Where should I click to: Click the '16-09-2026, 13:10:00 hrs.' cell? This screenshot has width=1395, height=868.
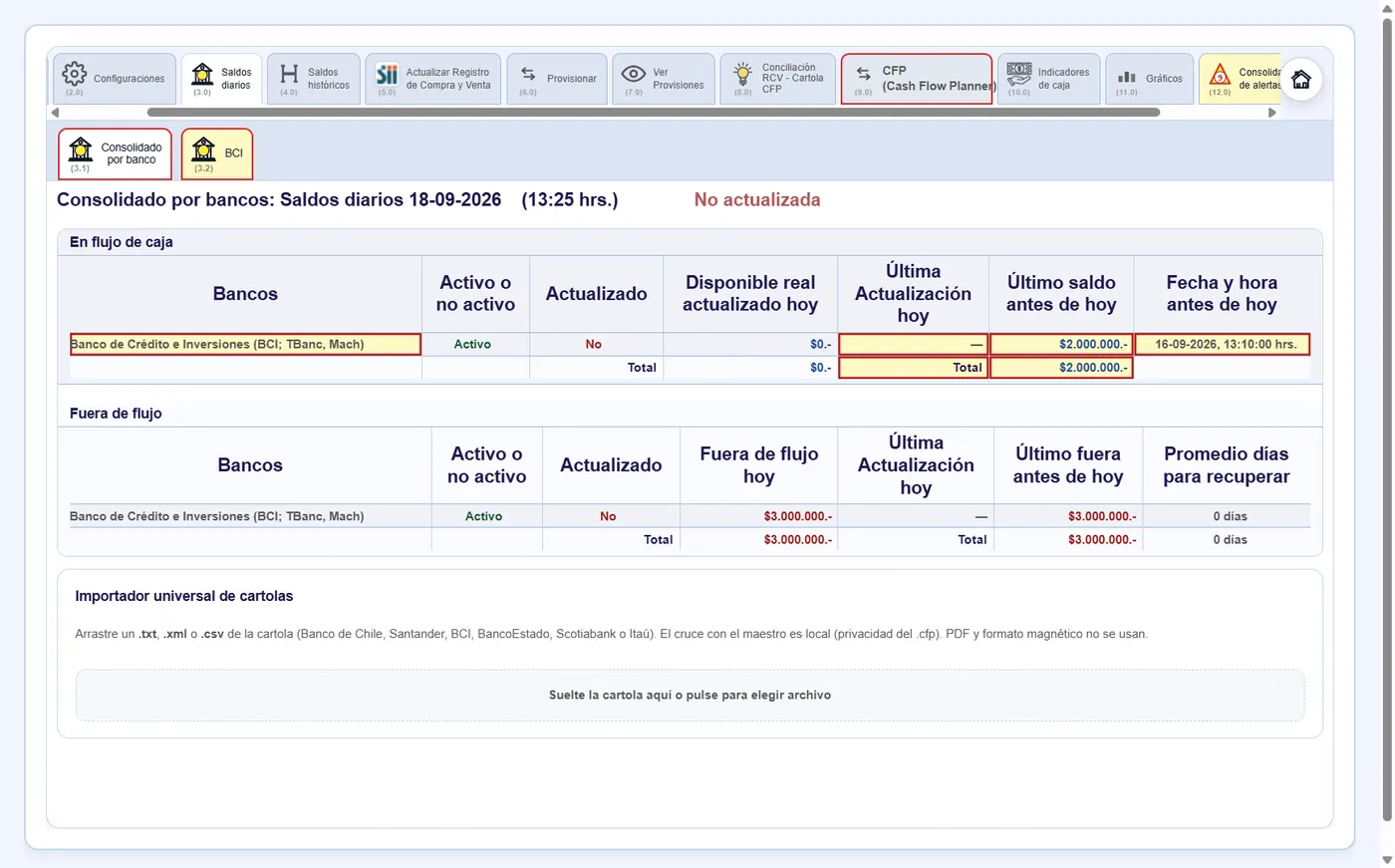click(1223, 345)
